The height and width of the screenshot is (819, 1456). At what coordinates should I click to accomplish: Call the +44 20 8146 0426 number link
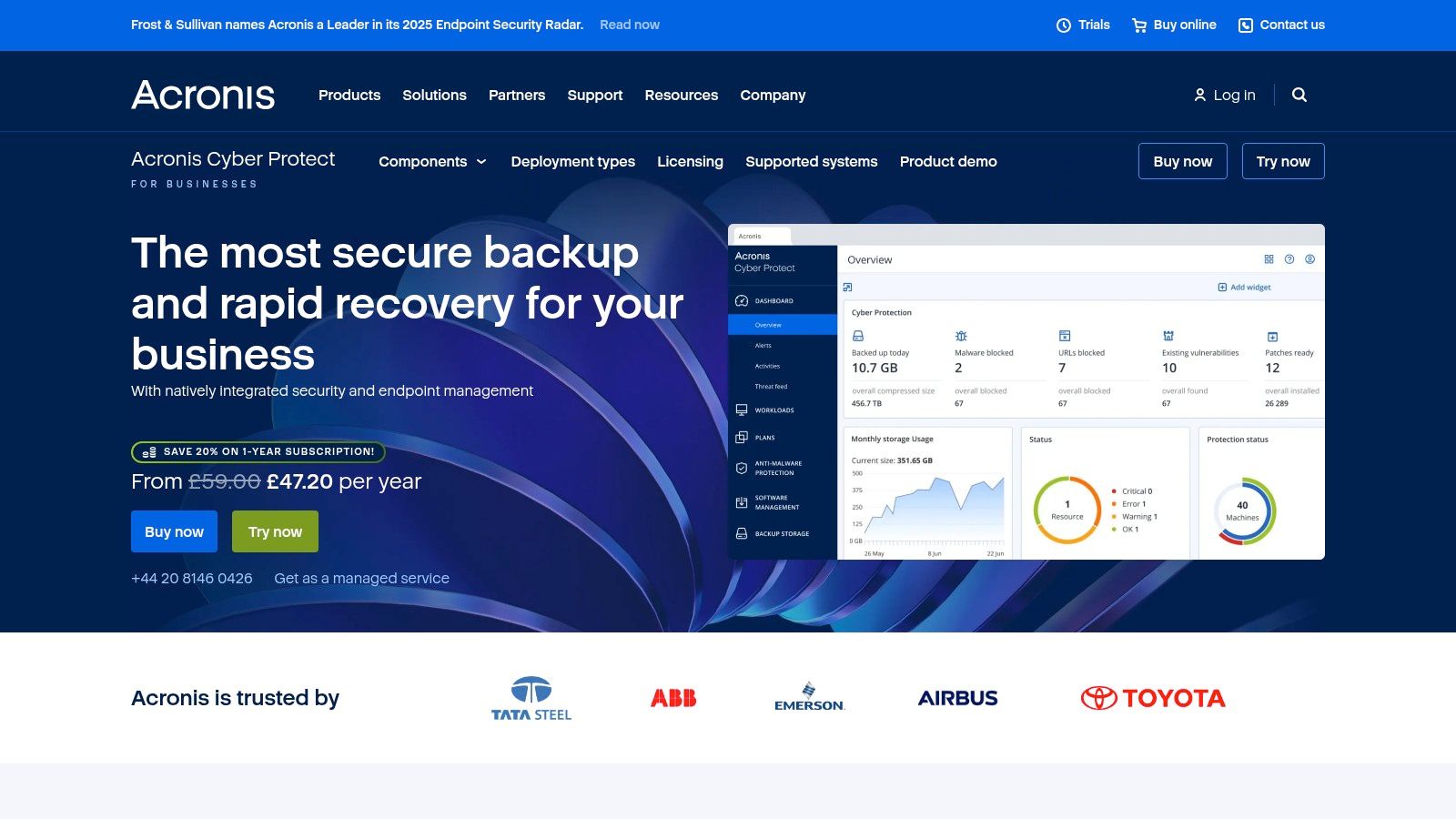(x=192, y=578)
